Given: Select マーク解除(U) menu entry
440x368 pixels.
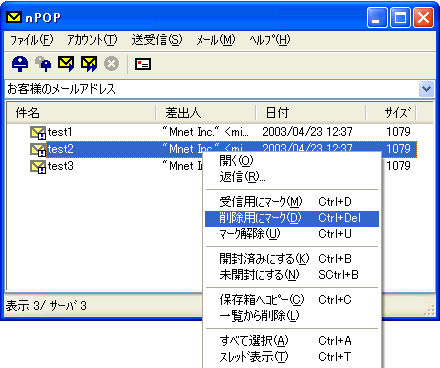Looking at the screenshot, I should [x=292, y=234].
